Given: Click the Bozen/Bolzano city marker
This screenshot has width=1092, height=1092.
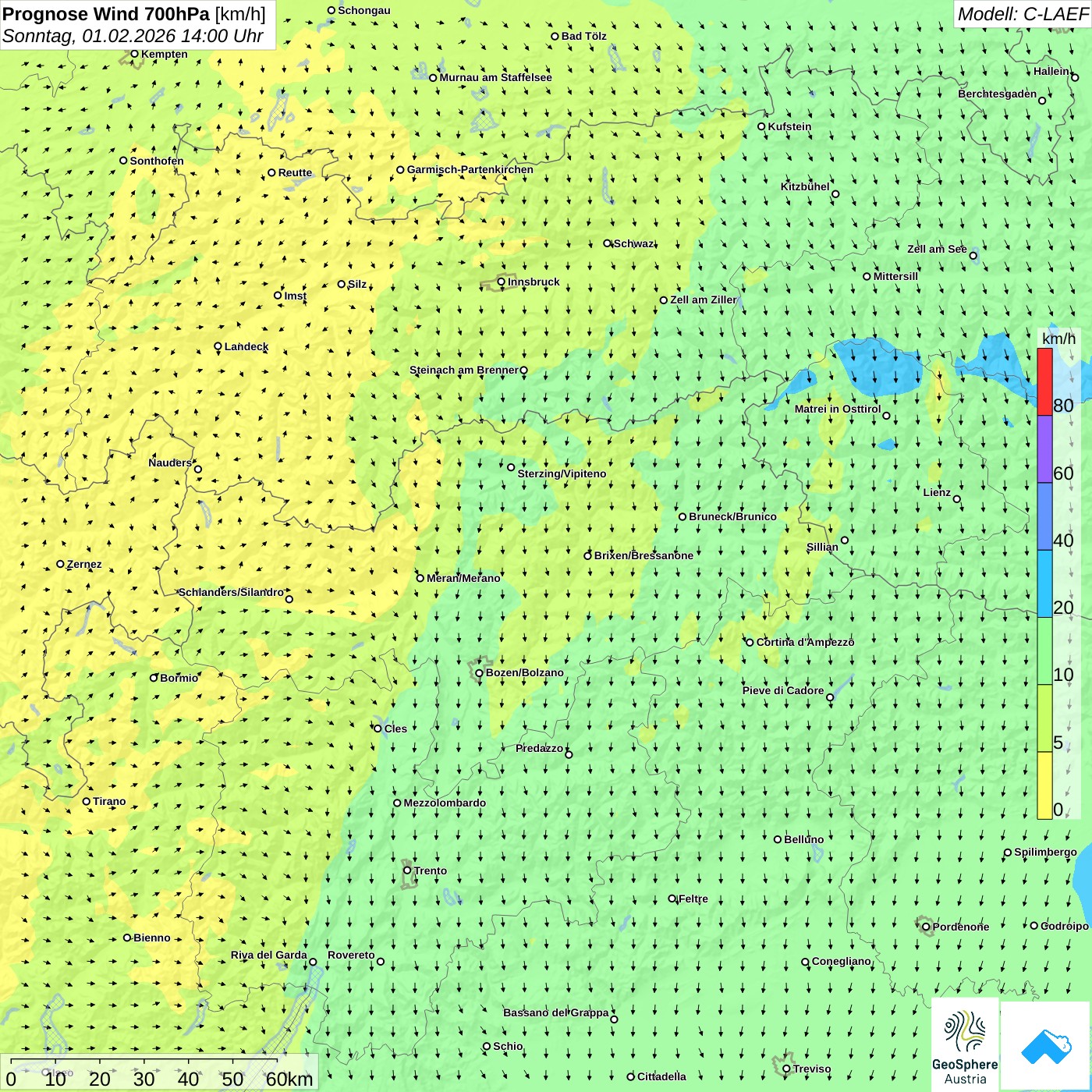Looking at the screenshot, I should (x=480, y=673).
